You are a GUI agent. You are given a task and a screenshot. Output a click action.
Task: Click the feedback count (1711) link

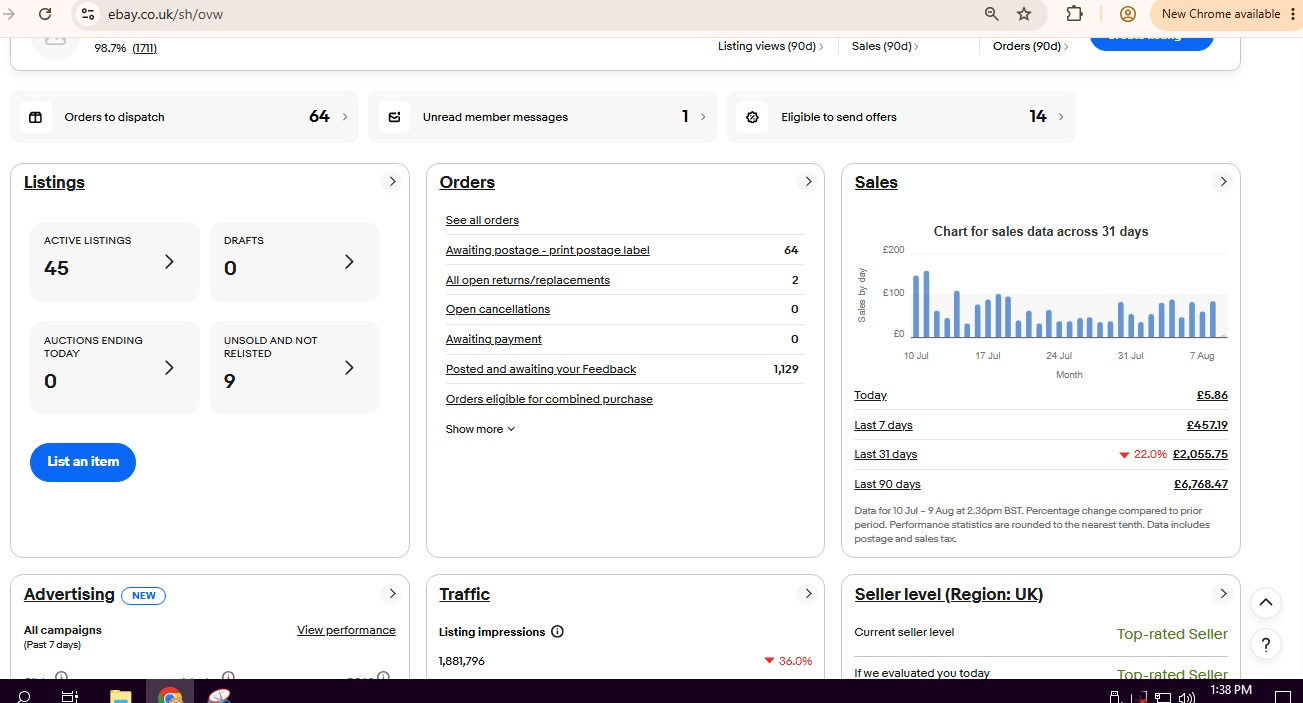tap(144, 48)
